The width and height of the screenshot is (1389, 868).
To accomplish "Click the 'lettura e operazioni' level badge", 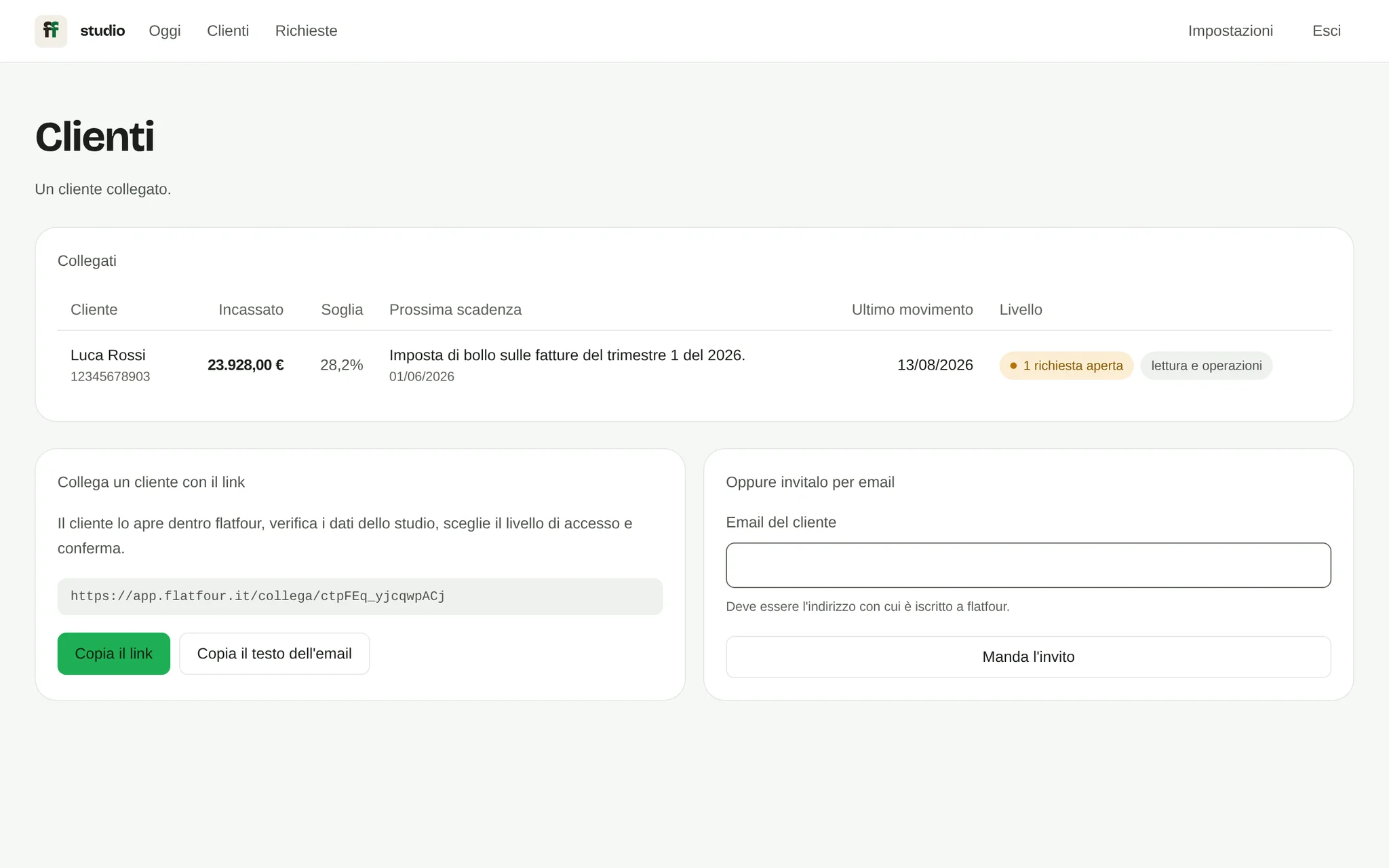I will [x=1206, y=366].
